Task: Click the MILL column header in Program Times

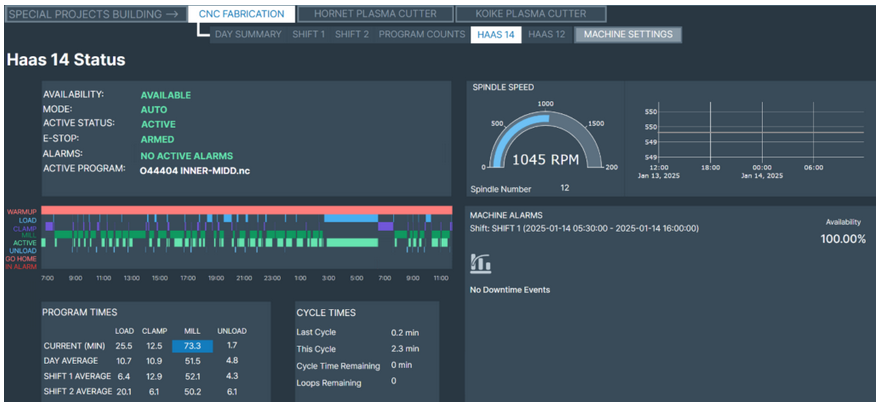Action: click(192, 331)
